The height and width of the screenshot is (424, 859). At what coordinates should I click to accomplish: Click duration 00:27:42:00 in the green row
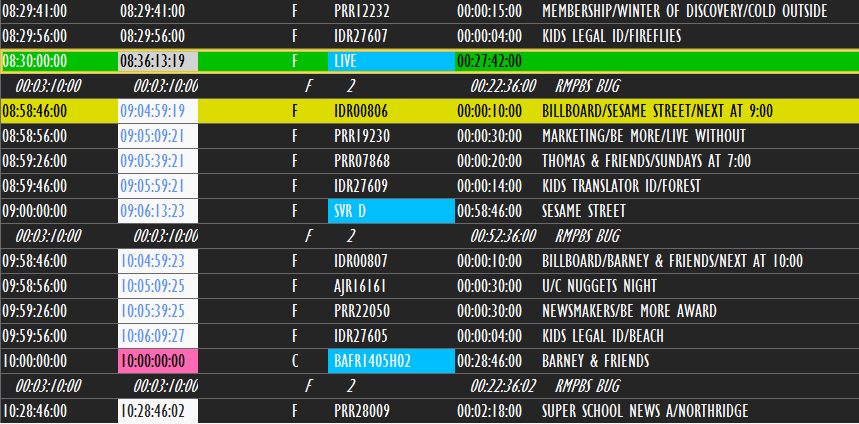point(489,61)
